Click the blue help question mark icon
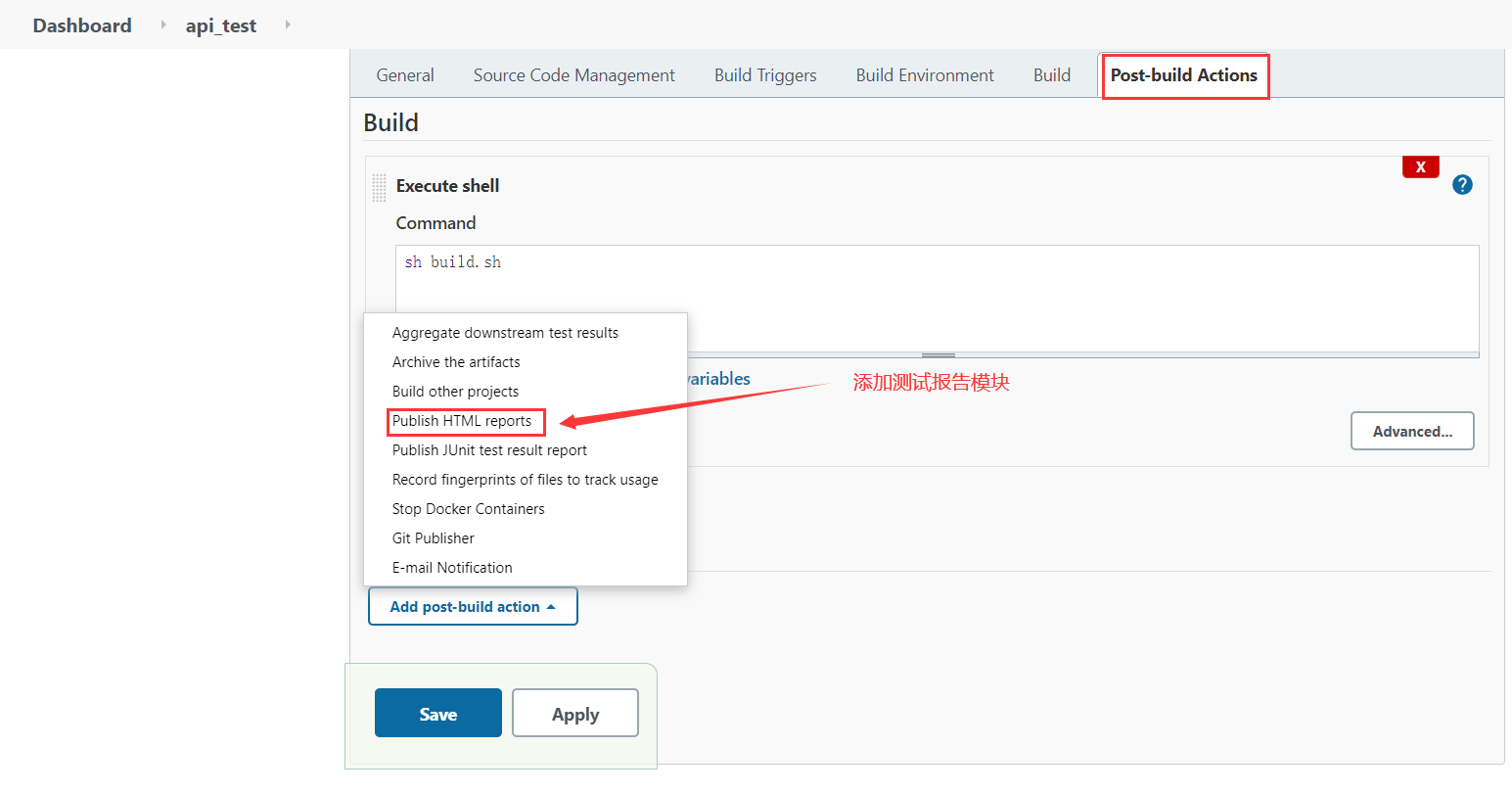Screen dimensions: 1512x794 pyautogui.click(x=1462, y=185)
